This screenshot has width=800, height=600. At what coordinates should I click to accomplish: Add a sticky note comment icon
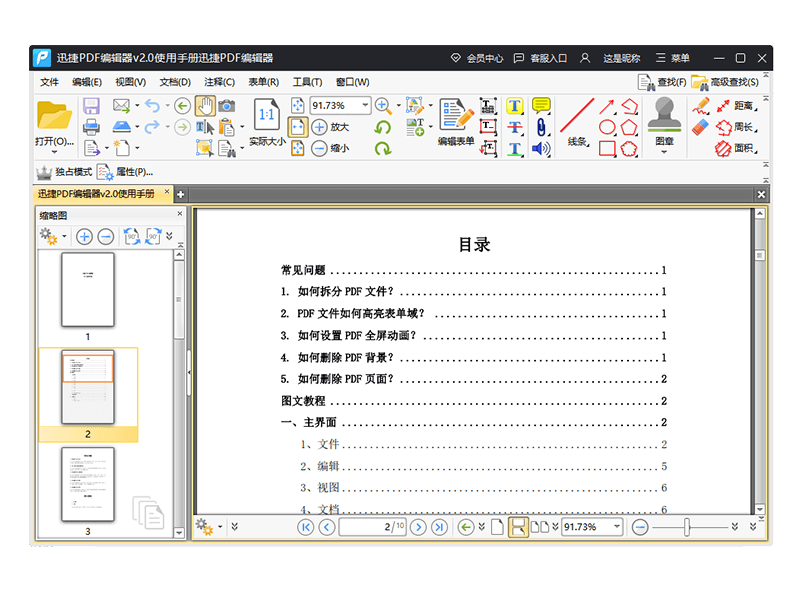[x=541, y=106]
